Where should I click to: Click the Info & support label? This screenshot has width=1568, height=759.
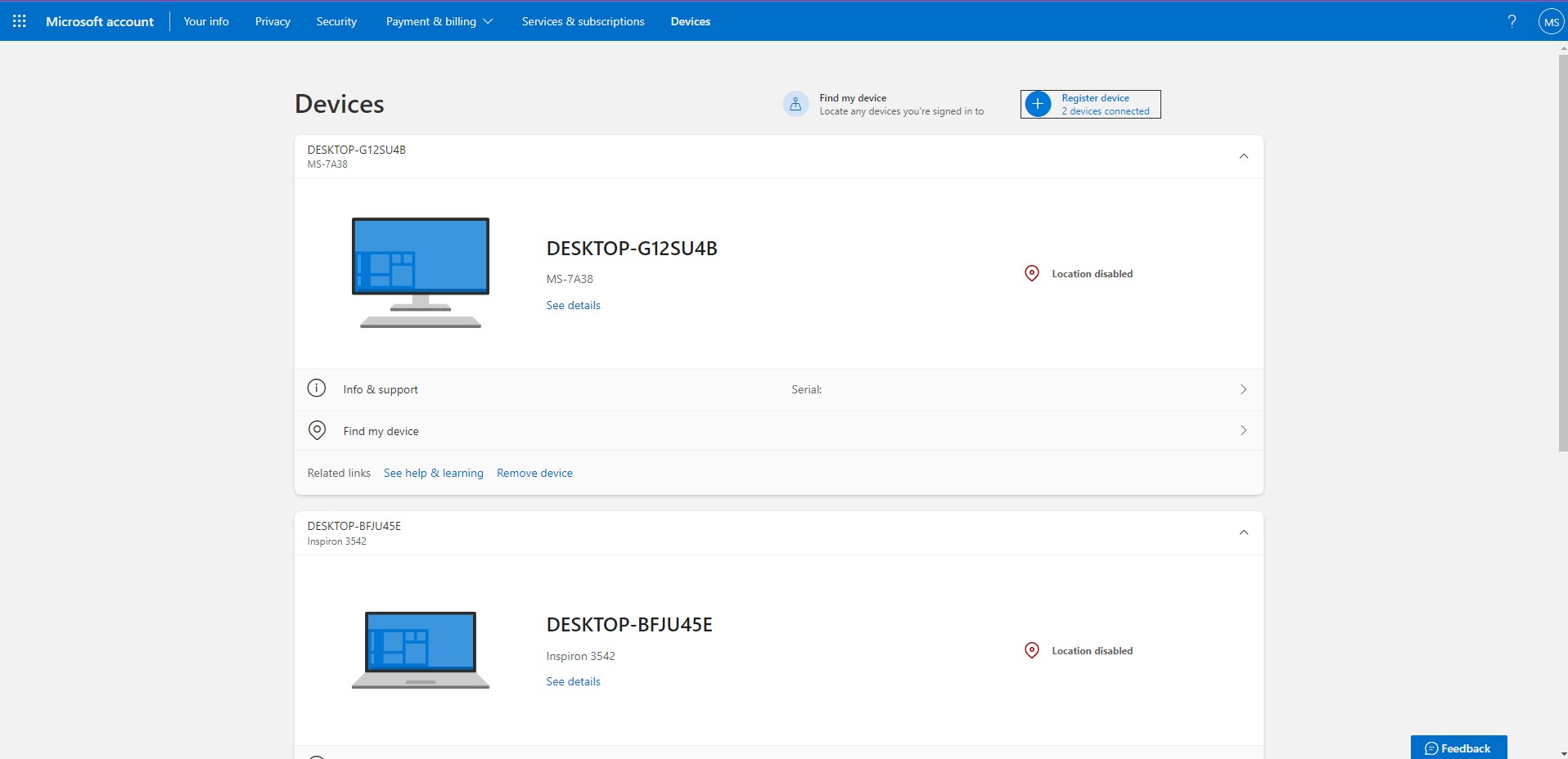coord(381,389)
